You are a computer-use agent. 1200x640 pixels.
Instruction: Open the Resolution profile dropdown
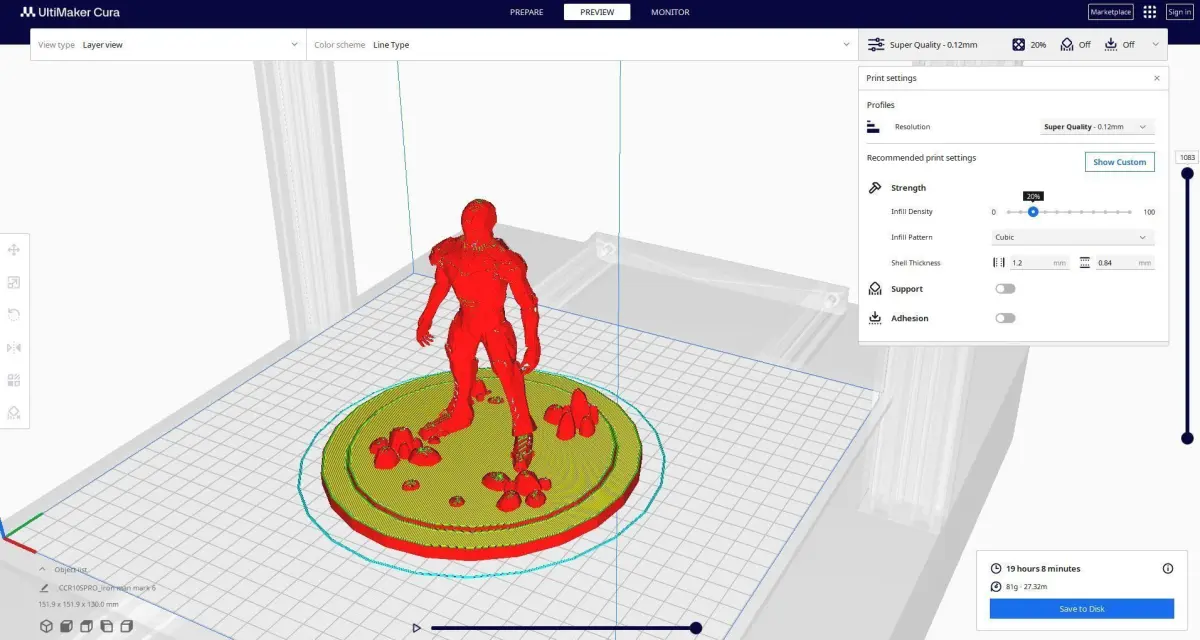click(1097, 127)
